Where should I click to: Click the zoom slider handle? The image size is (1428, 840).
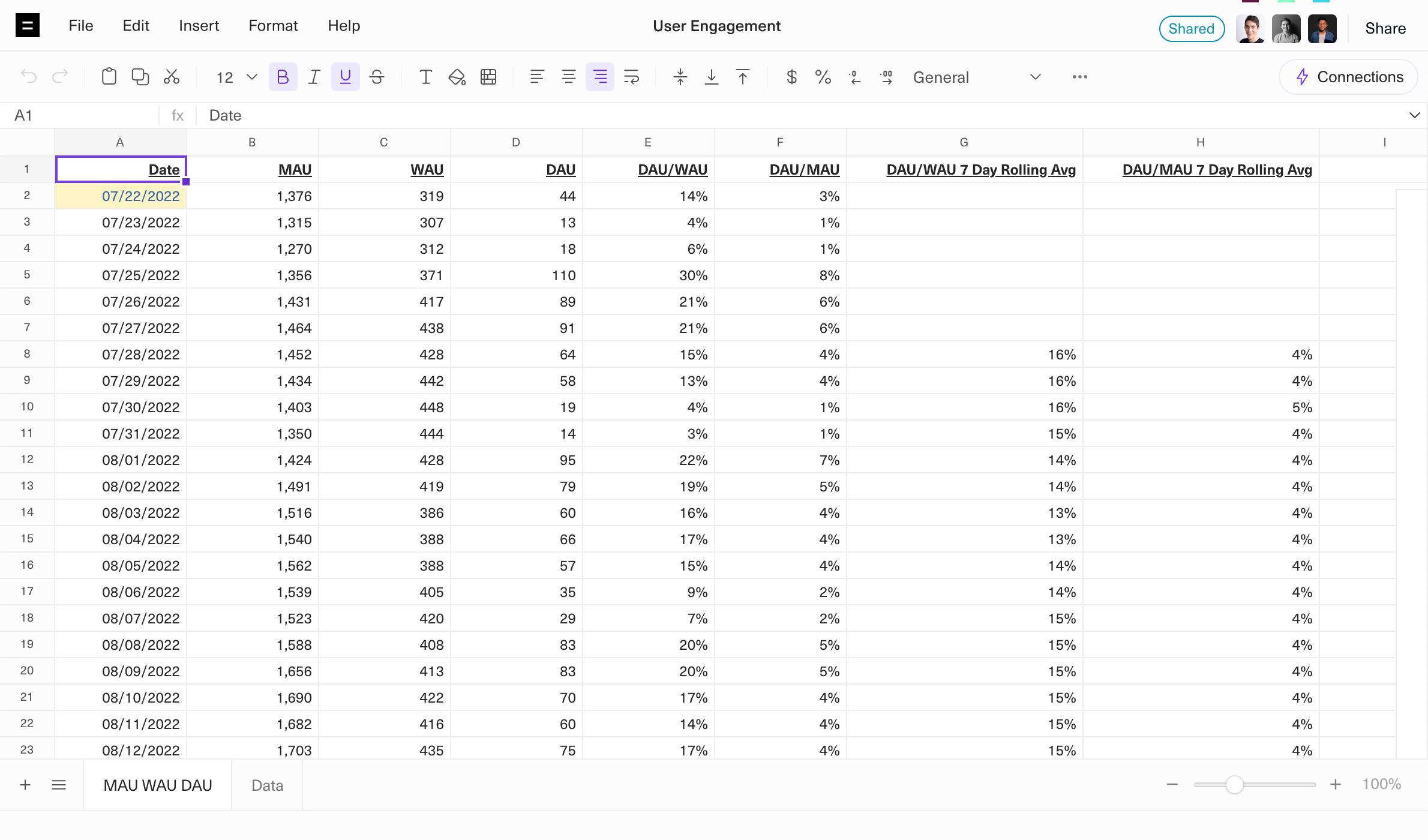click(1234, 784)
